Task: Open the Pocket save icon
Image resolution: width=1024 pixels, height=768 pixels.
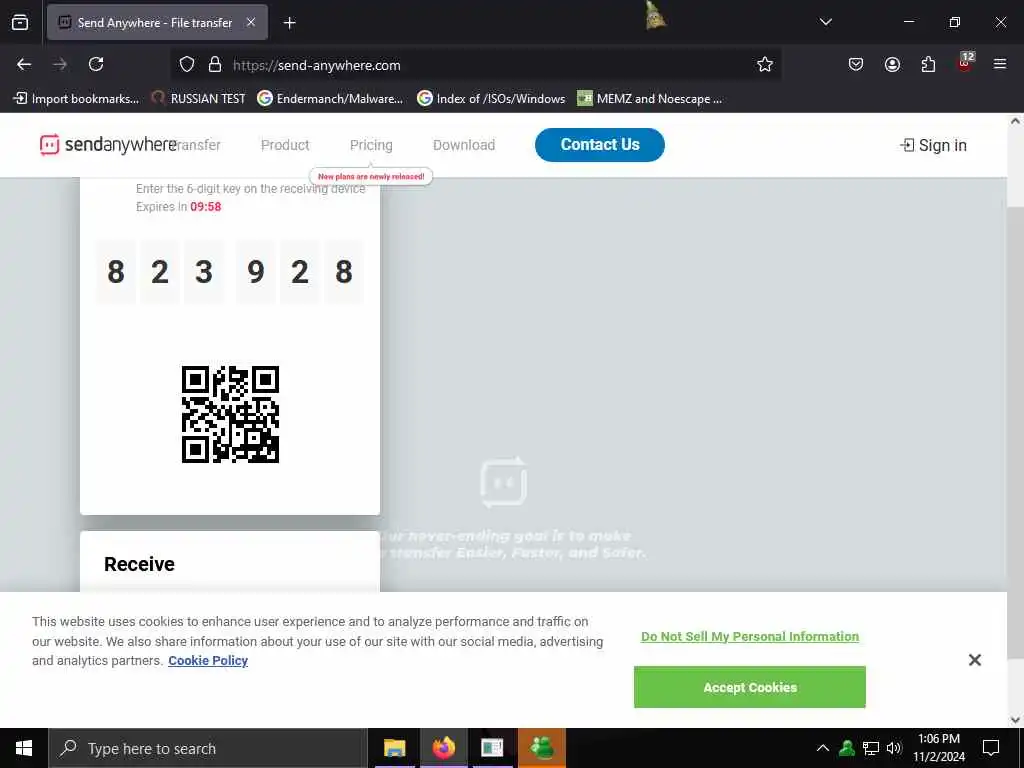Action: (856, 64)
